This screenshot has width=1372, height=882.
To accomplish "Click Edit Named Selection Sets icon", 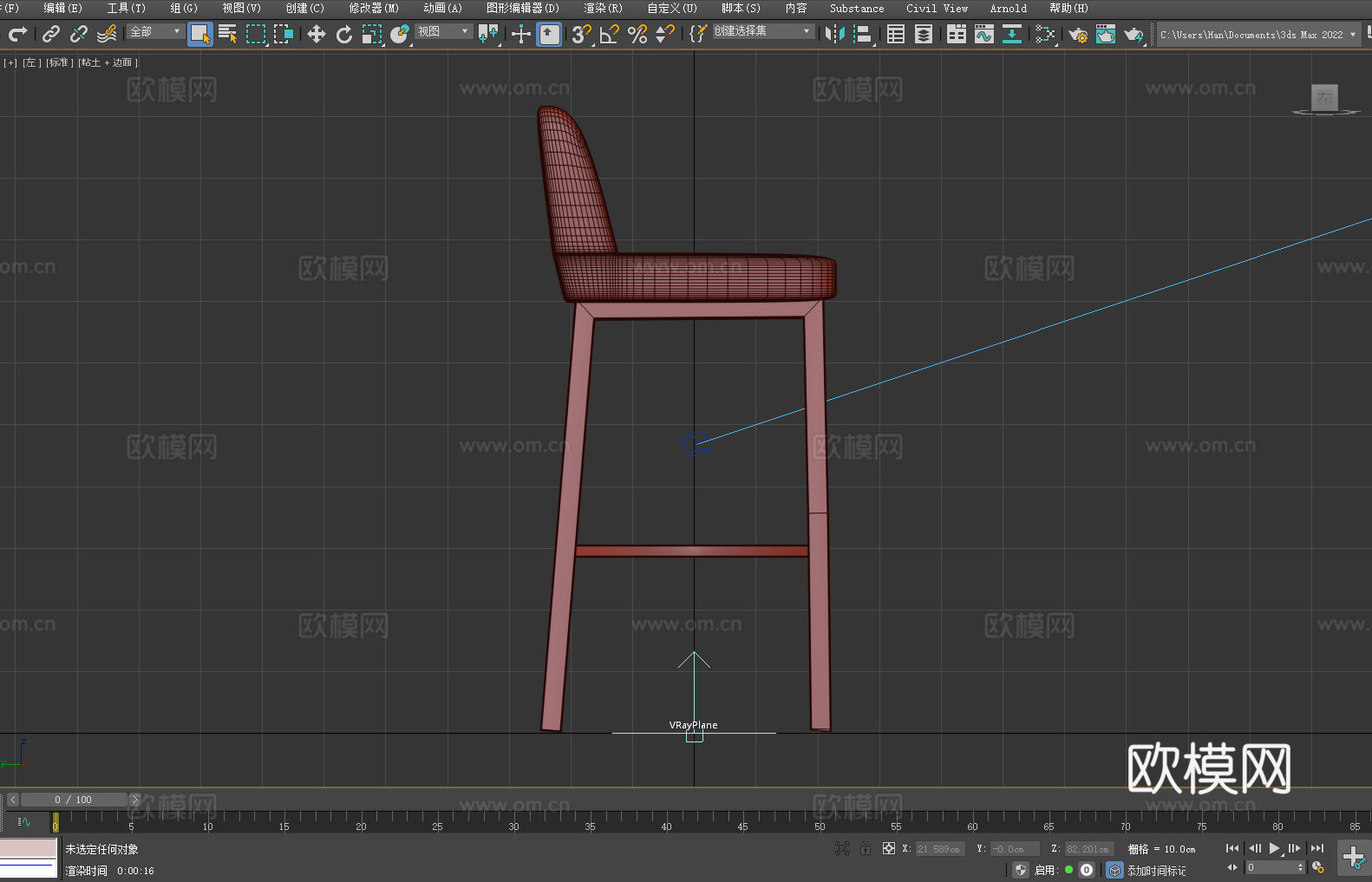I will [x=698, y=34].
